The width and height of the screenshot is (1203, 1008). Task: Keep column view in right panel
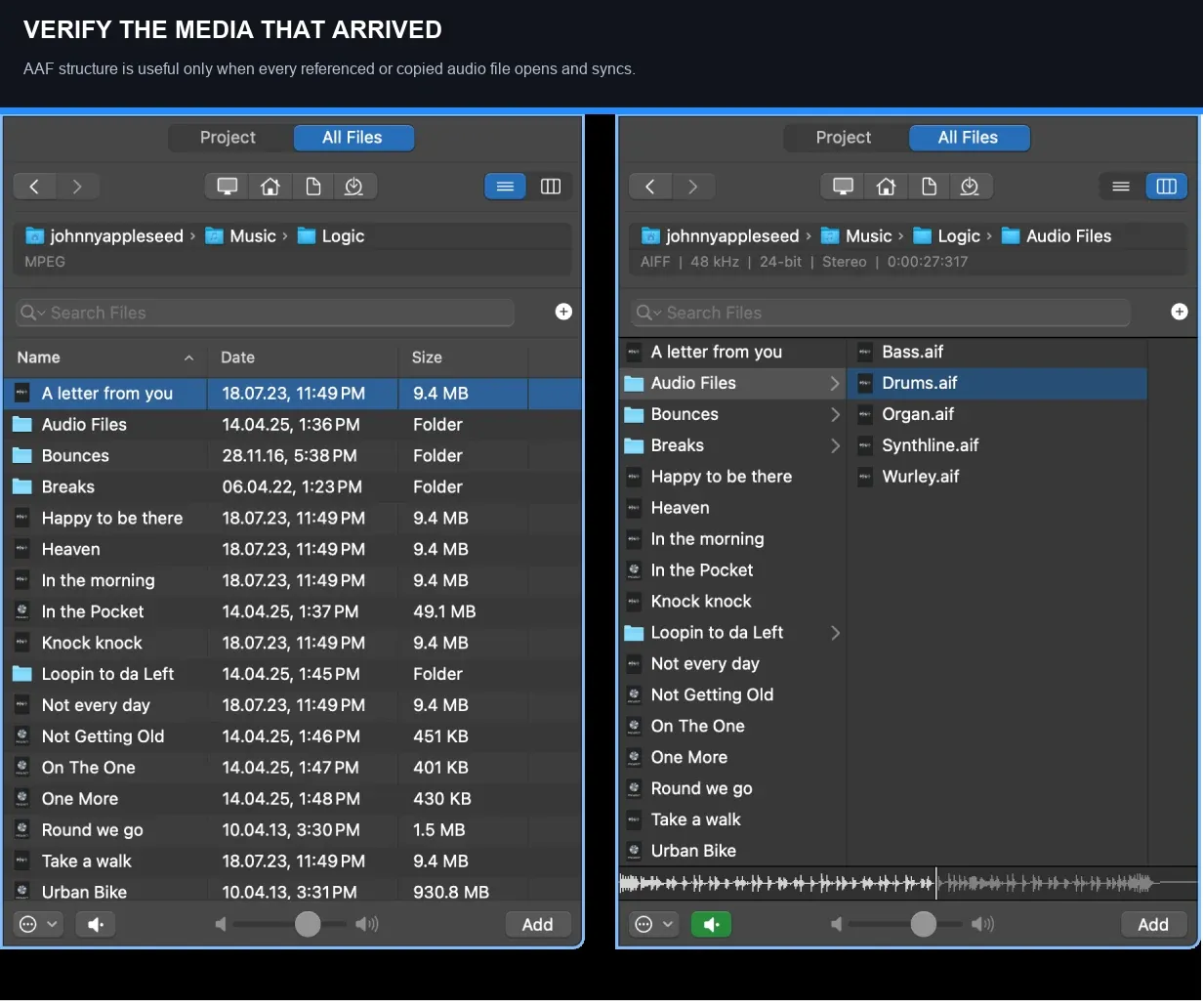1166,187
